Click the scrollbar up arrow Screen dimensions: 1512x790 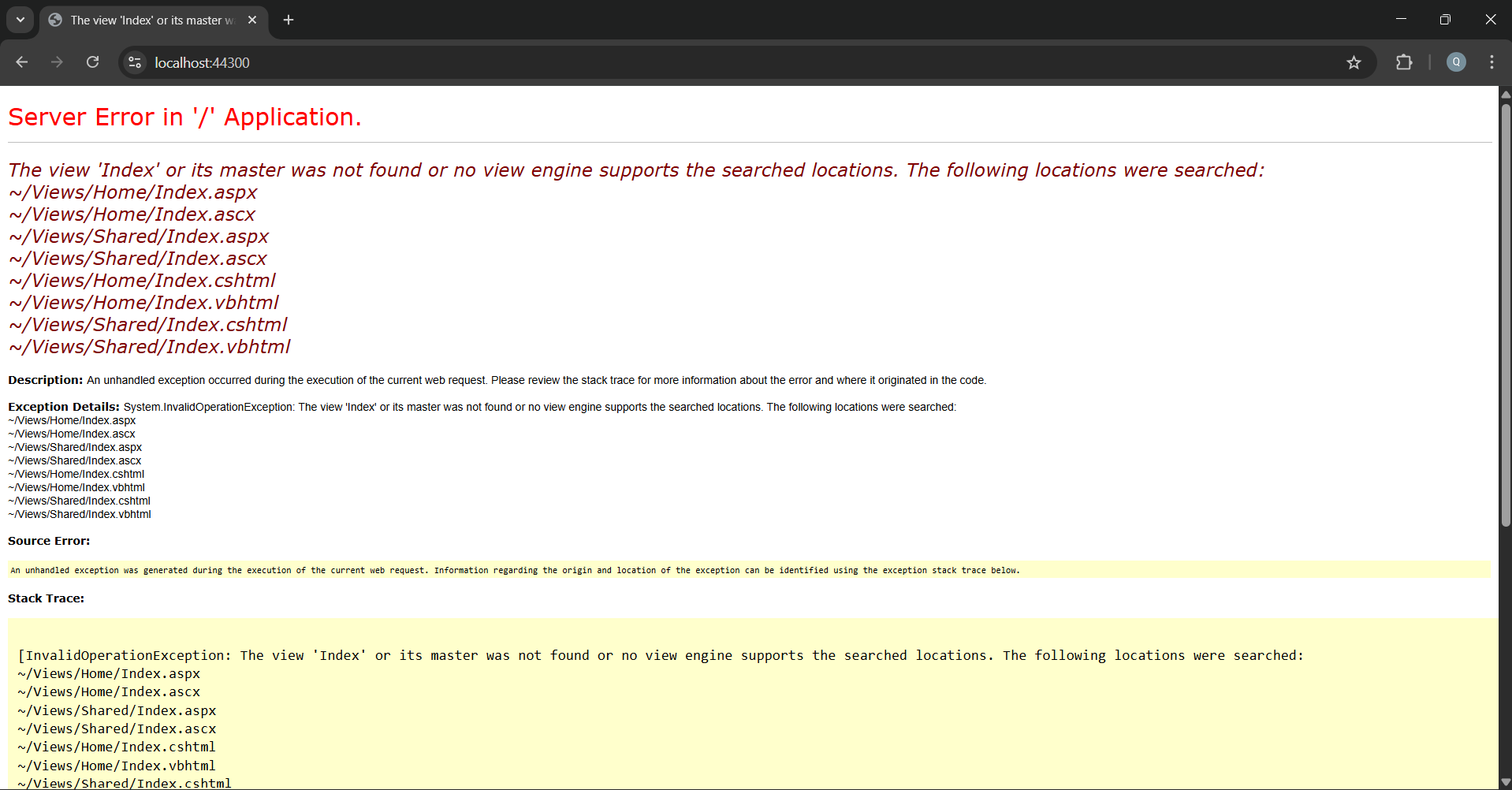click(1506, 94)
